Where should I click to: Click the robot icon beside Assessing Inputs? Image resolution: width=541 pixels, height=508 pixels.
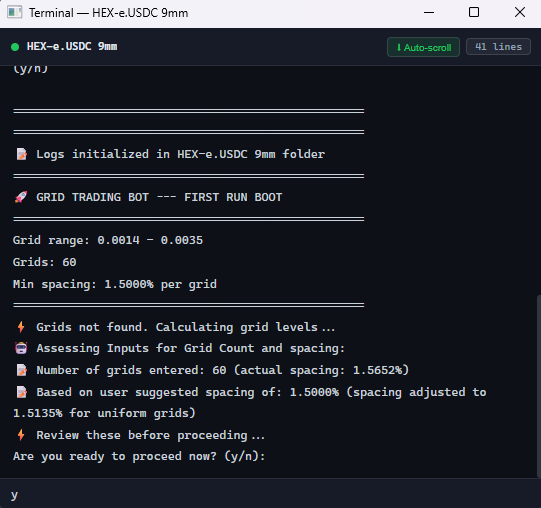[x=21, y=348]
